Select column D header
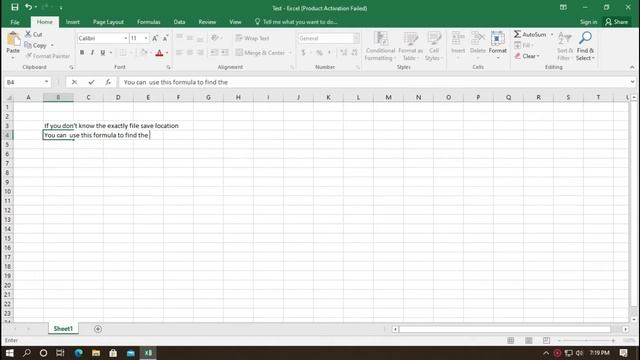This screenshot has height=360, width=640. click(118, 97)
